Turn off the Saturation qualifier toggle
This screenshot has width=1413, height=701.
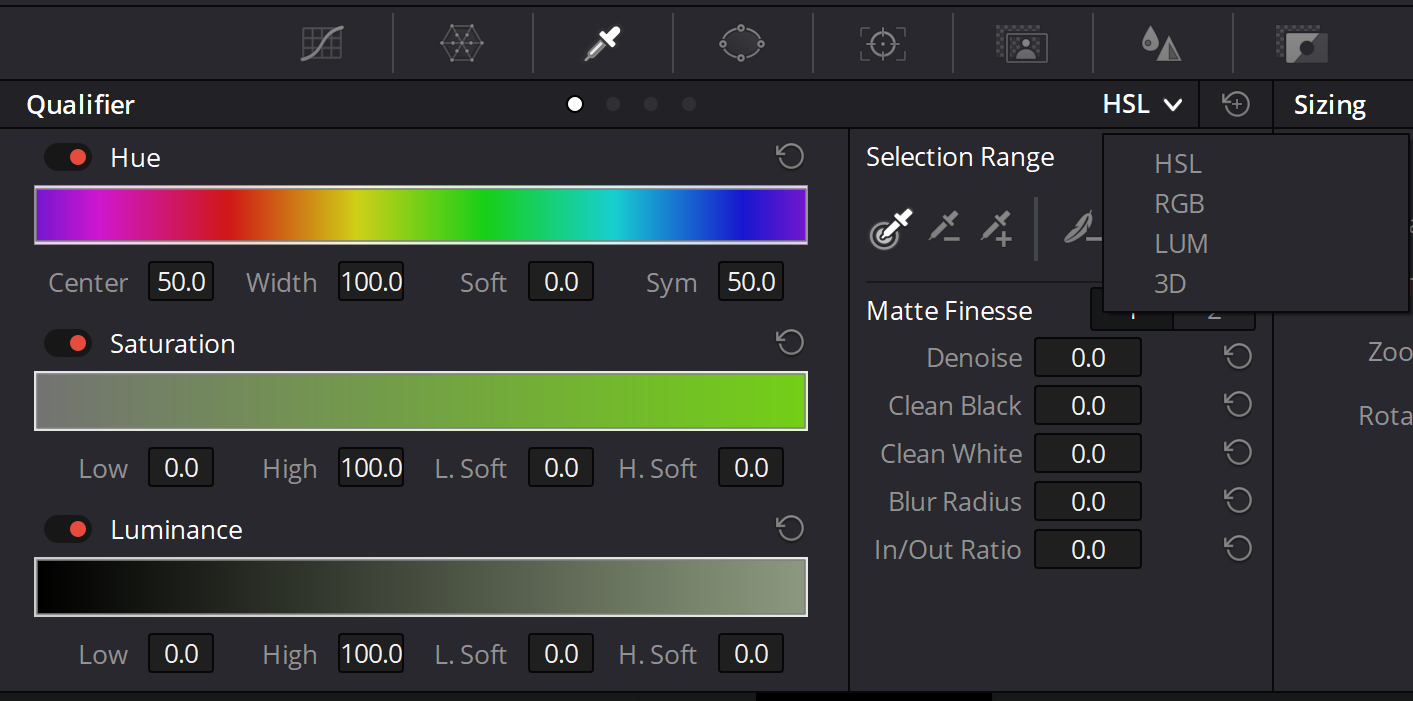coord(68,344)
